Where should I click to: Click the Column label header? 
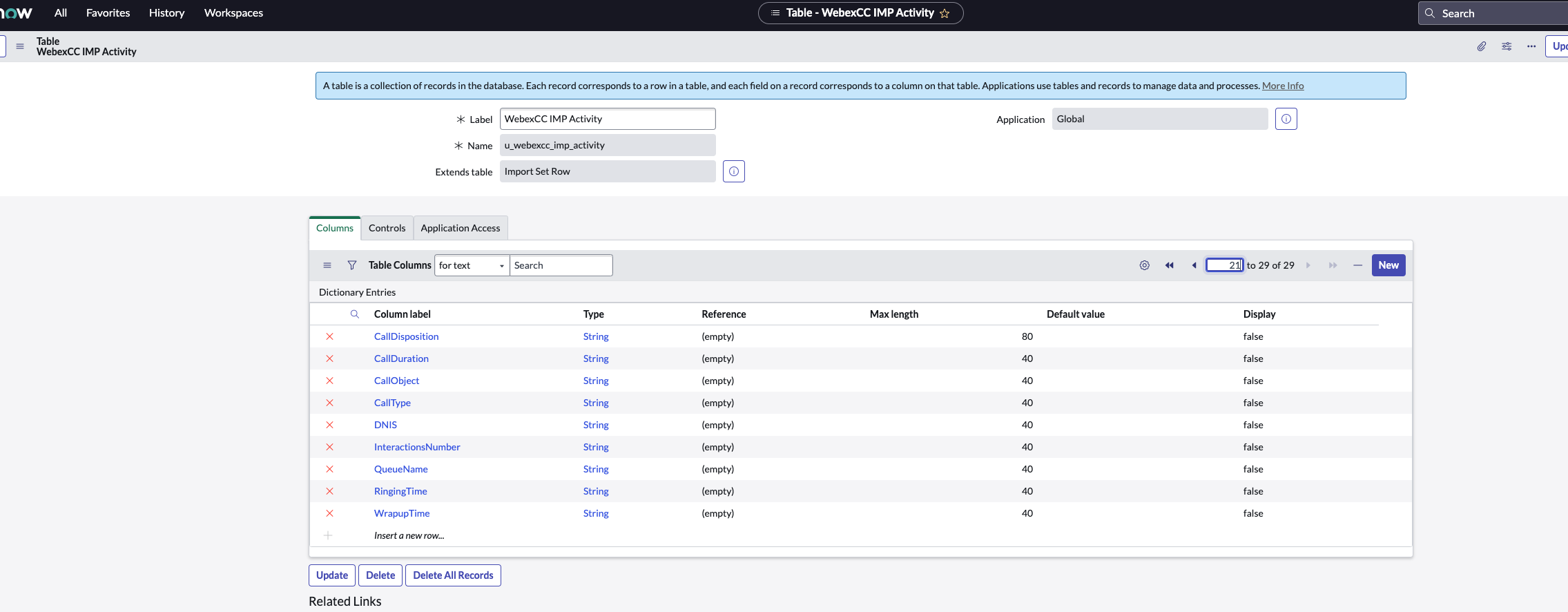tap(403, 314)
